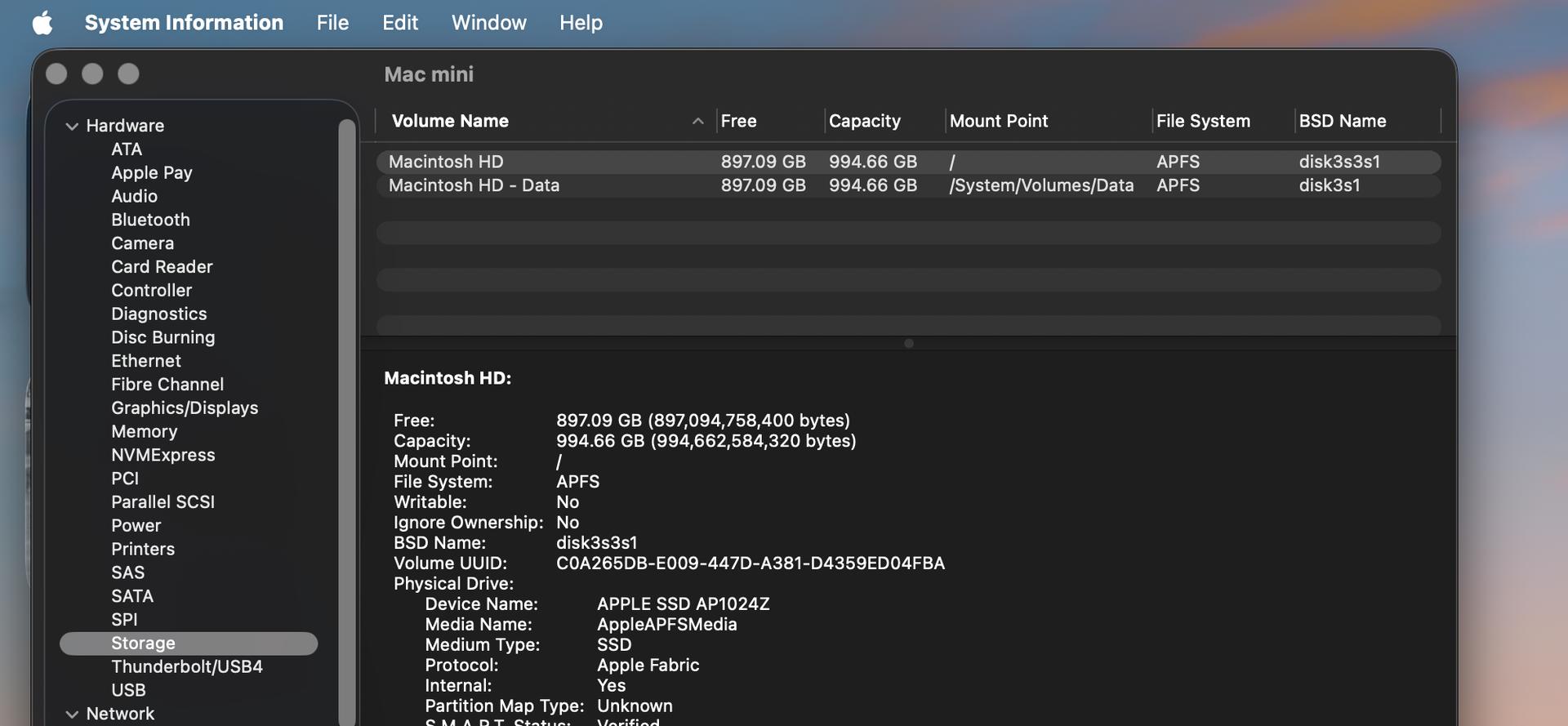Select Thunderbolt/USB4 in the sidebar
This screenshot has width=1568, height=726.
pos(187,667)
